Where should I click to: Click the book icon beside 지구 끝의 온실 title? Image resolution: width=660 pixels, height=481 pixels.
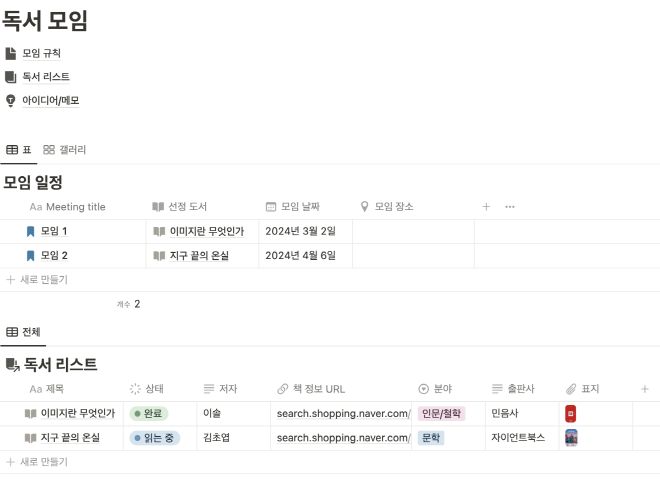tap(30, 438)
